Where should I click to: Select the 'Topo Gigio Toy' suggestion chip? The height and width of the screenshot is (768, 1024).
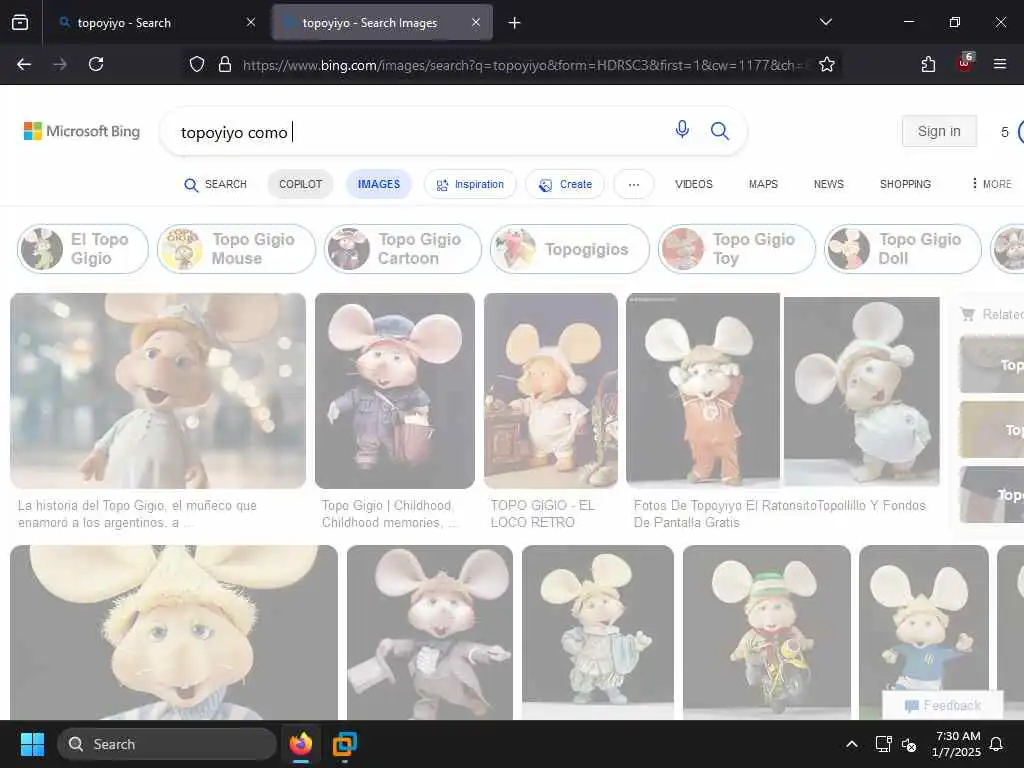(x=737, y=249)
